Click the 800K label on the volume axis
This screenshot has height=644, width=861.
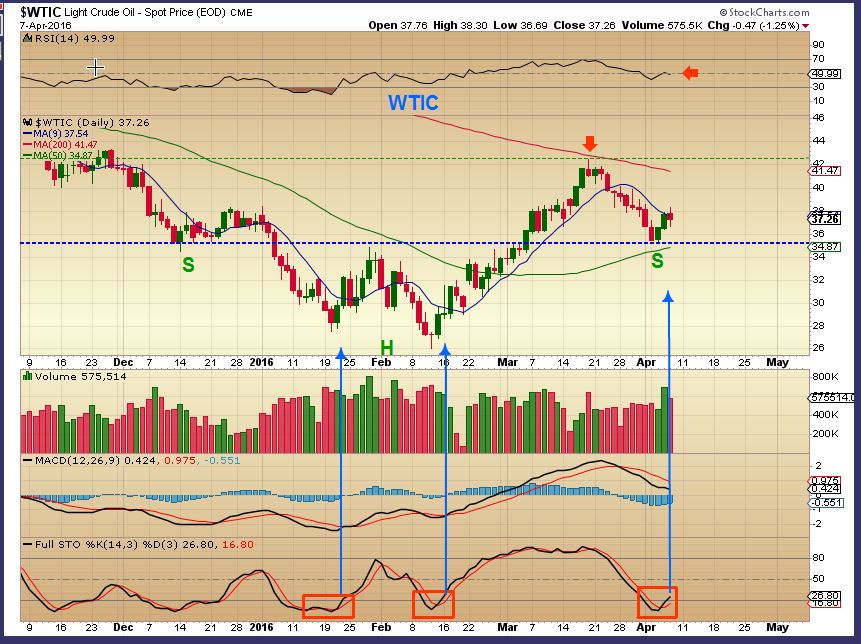[x=825, y=377]
